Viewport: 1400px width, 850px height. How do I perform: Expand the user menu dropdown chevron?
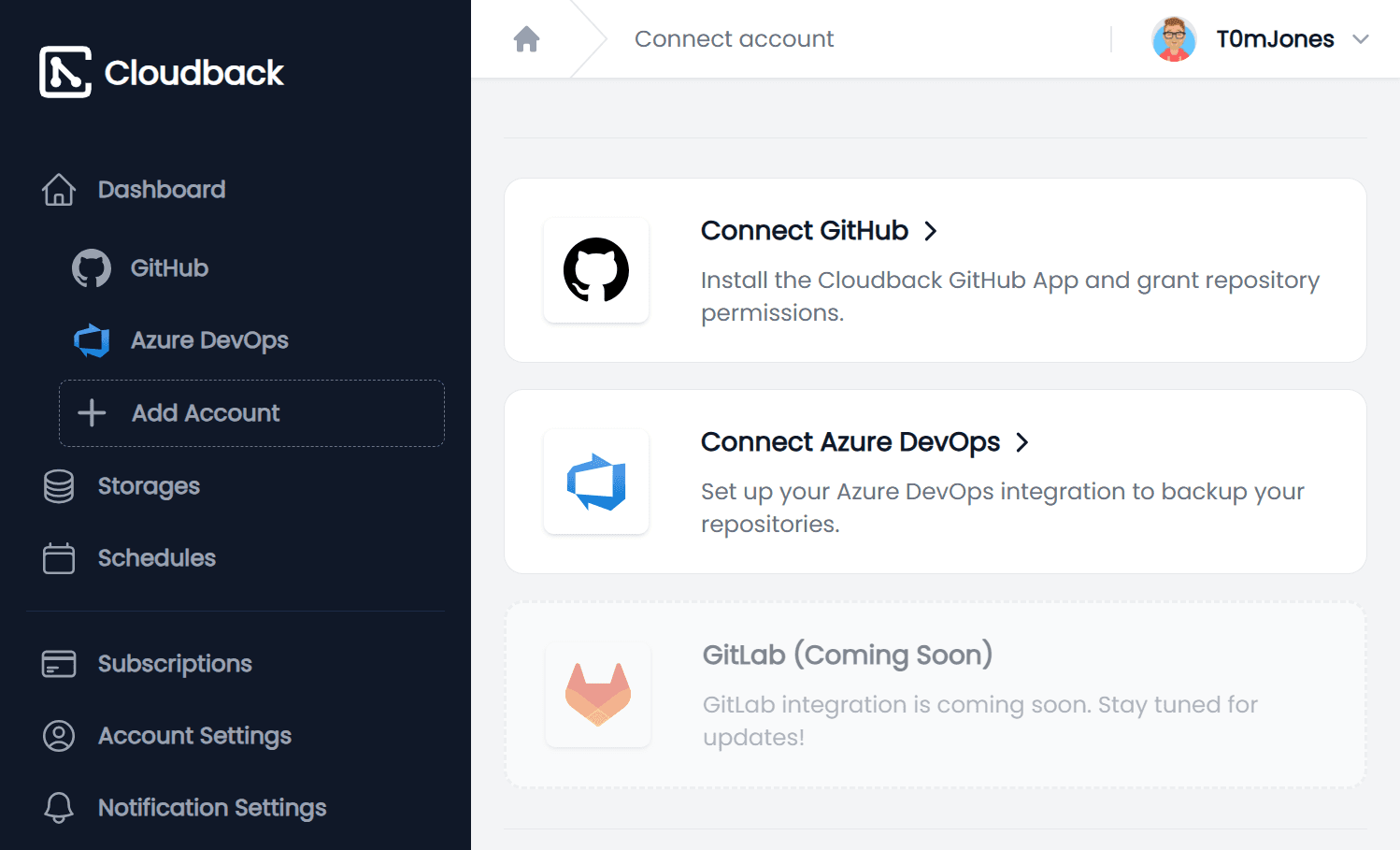tap(1361, 39)
